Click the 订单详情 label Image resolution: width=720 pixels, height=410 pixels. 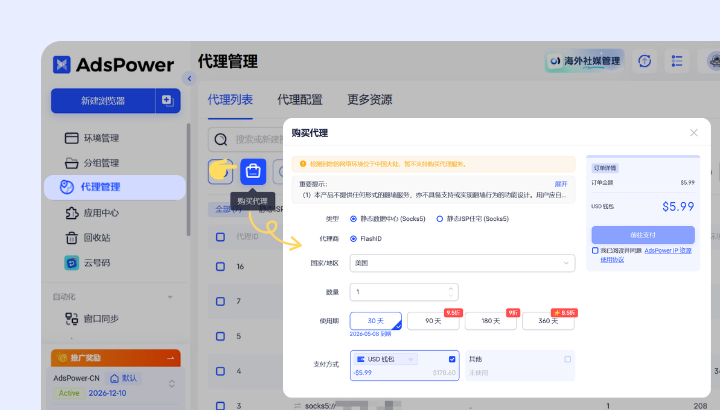(605, 168)
